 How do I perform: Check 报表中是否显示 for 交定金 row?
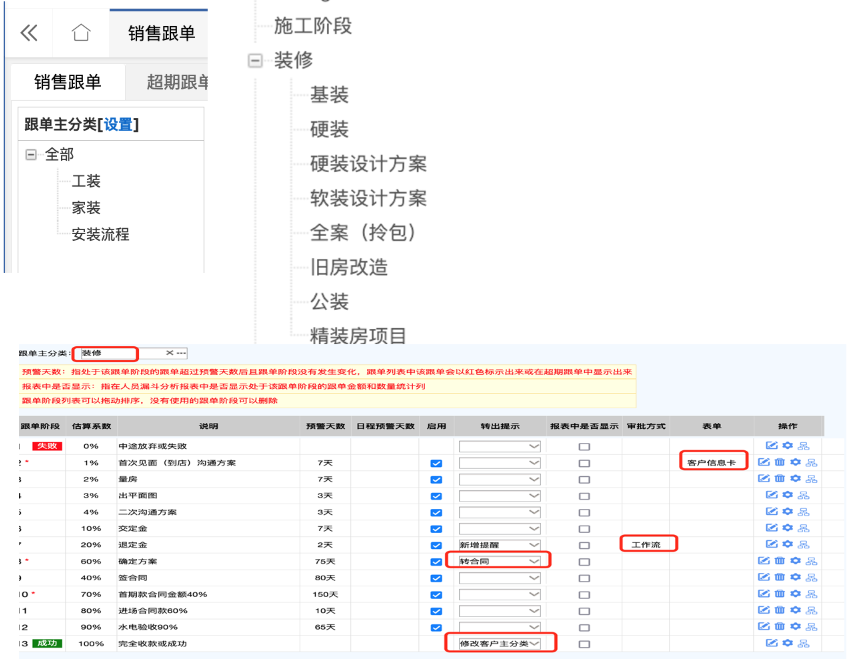pos(584,528)
